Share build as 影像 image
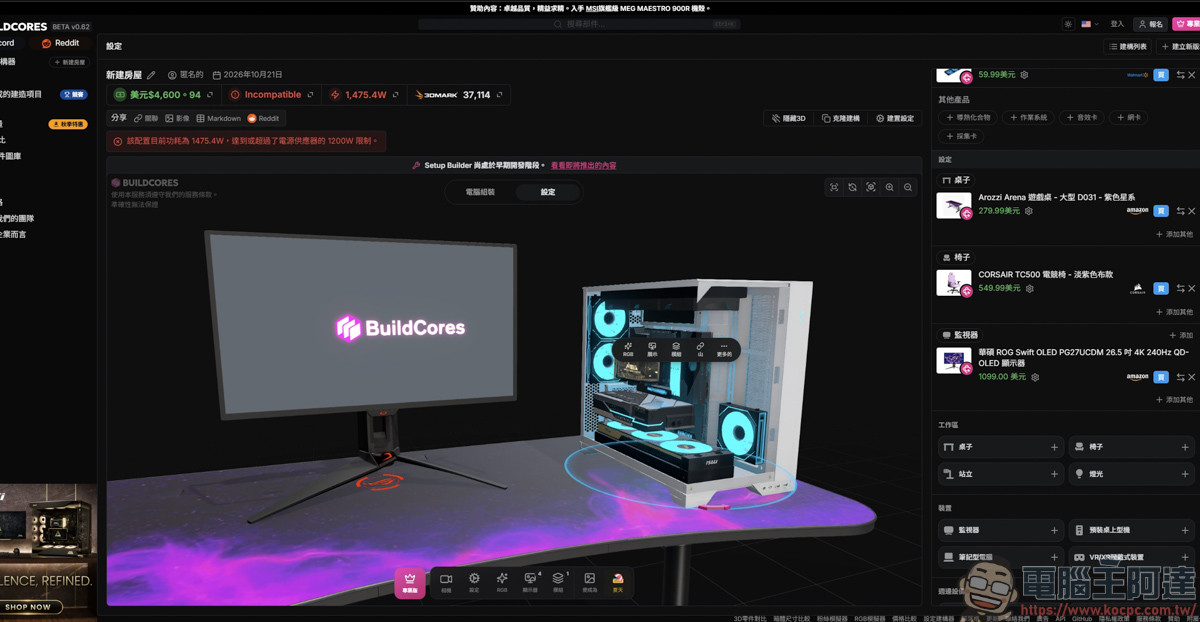 click(x=177, y=118)
